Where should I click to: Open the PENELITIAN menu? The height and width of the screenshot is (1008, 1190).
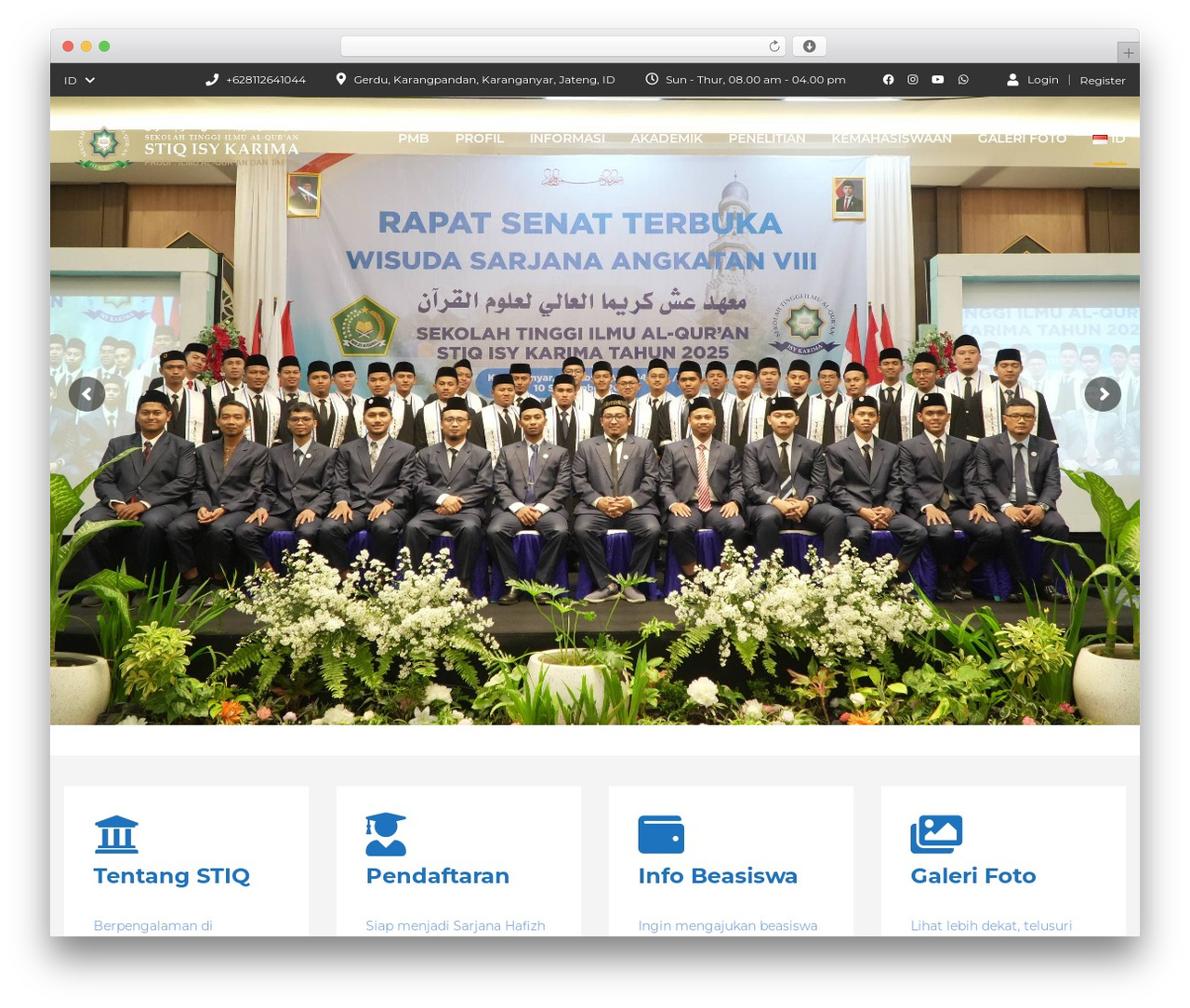click(767, 139)
